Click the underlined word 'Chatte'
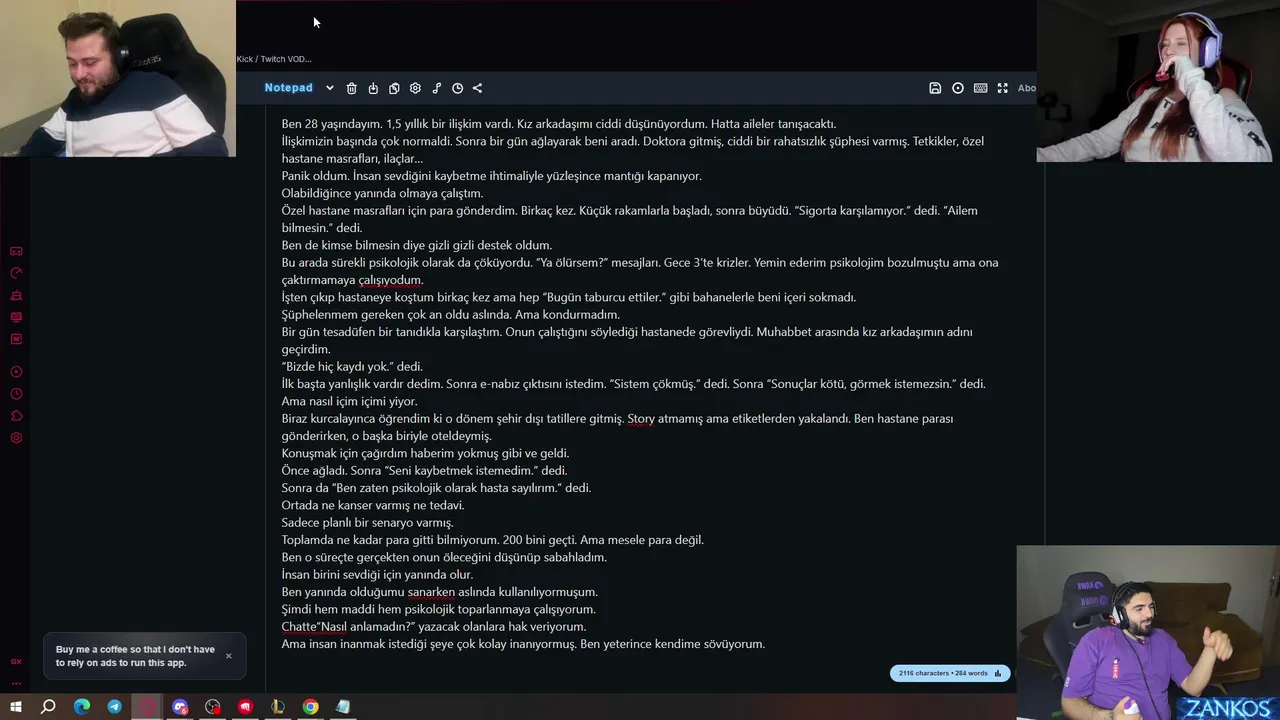This screenshot has width=1280, height=720. coord(299,627)
